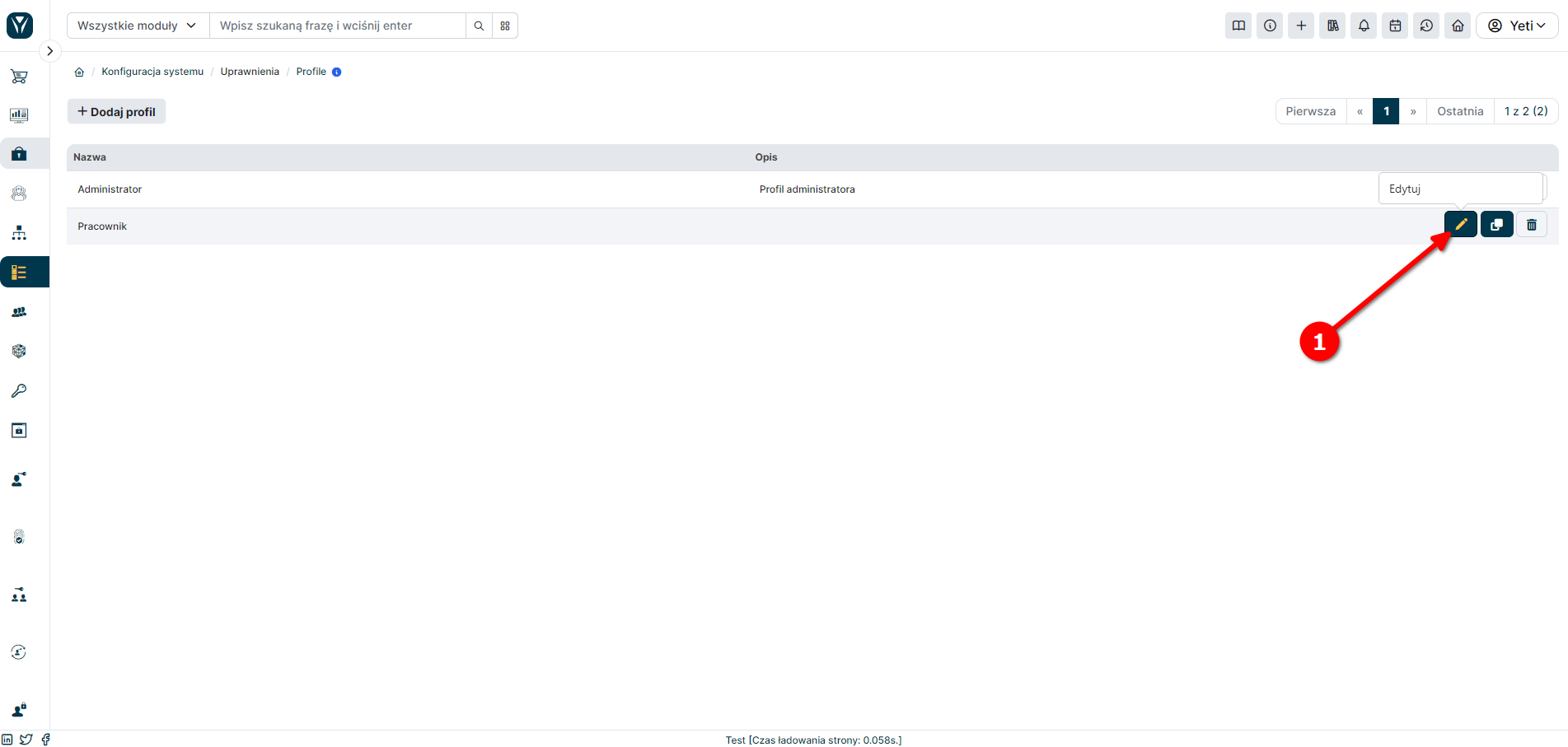Open the Pracownik profile row

click(x=812, y=226)
